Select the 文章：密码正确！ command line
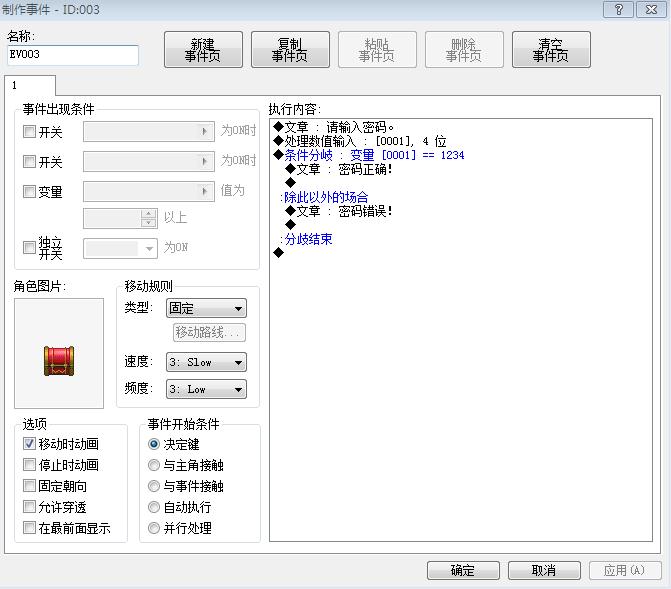 (339, 169)
